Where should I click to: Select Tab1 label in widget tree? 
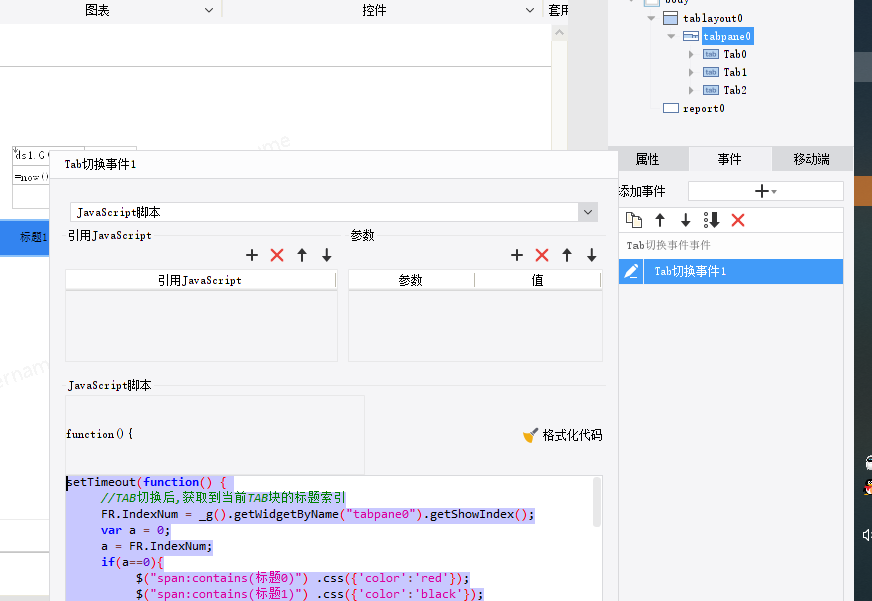coord(735,72)
